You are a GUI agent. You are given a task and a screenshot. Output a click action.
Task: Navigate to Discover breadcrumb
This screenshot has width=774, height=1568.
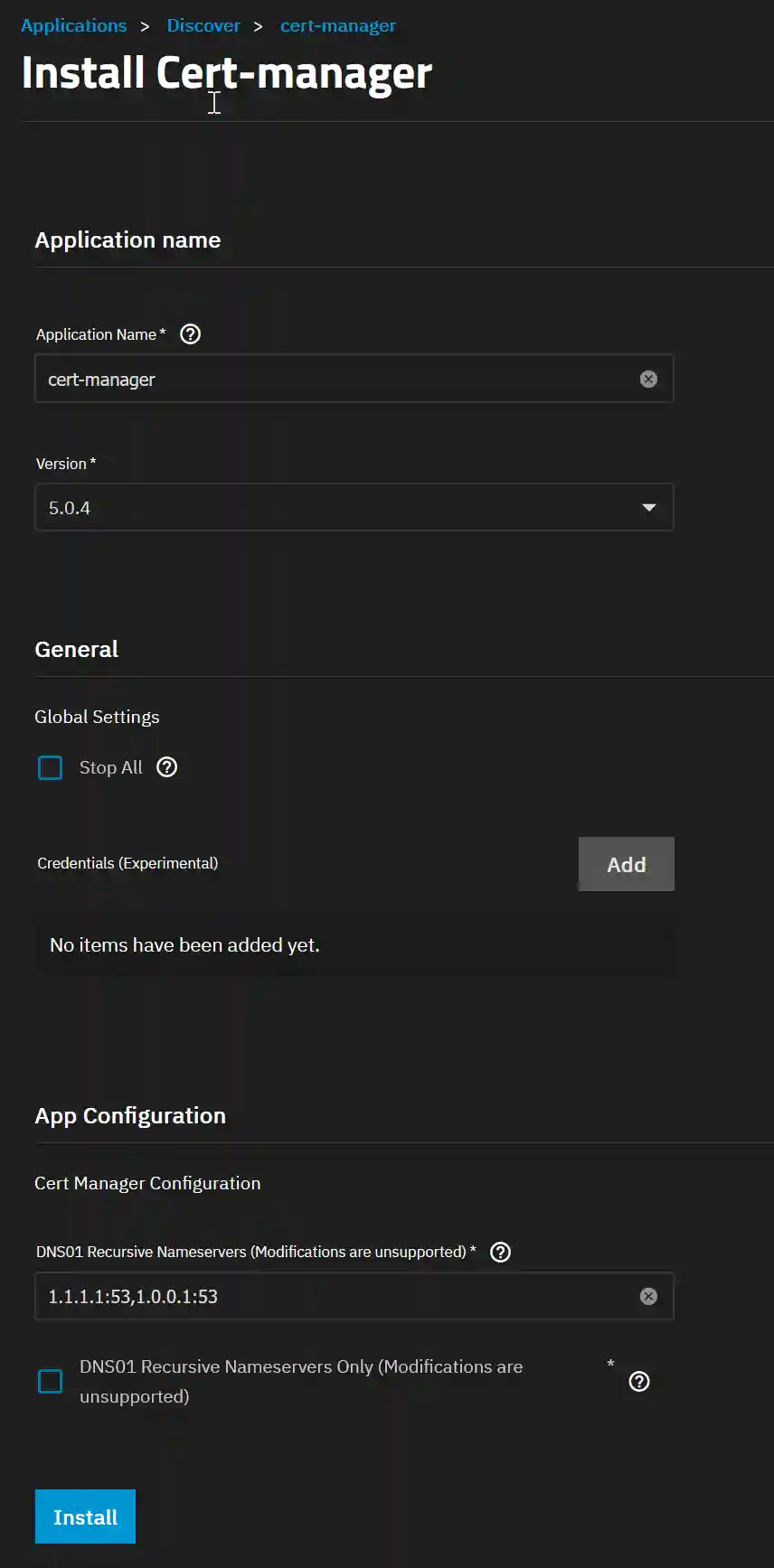[203, 25]
